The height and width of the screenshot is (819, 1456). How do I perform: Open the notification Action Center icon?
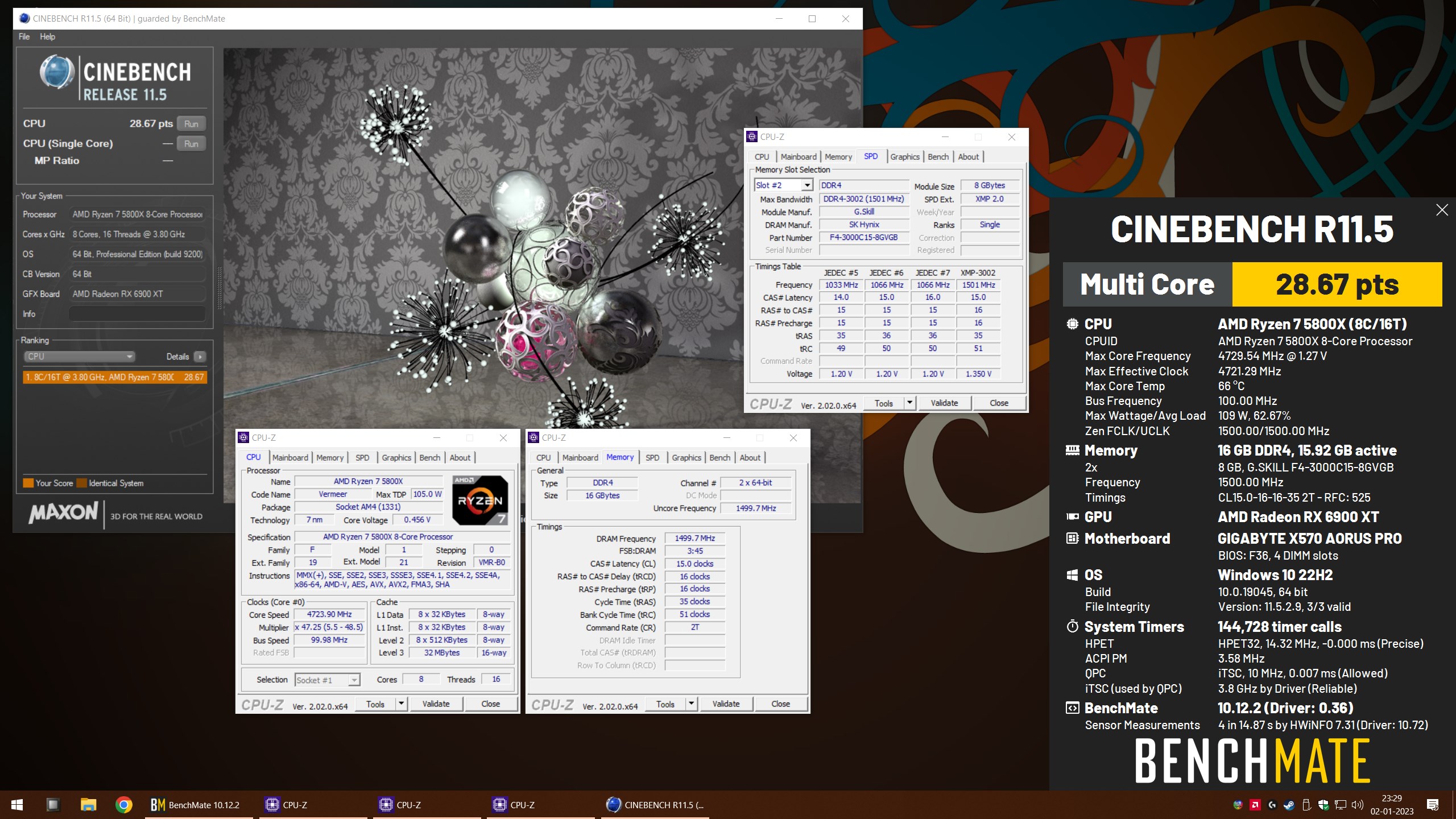[x=1433, y=805]
